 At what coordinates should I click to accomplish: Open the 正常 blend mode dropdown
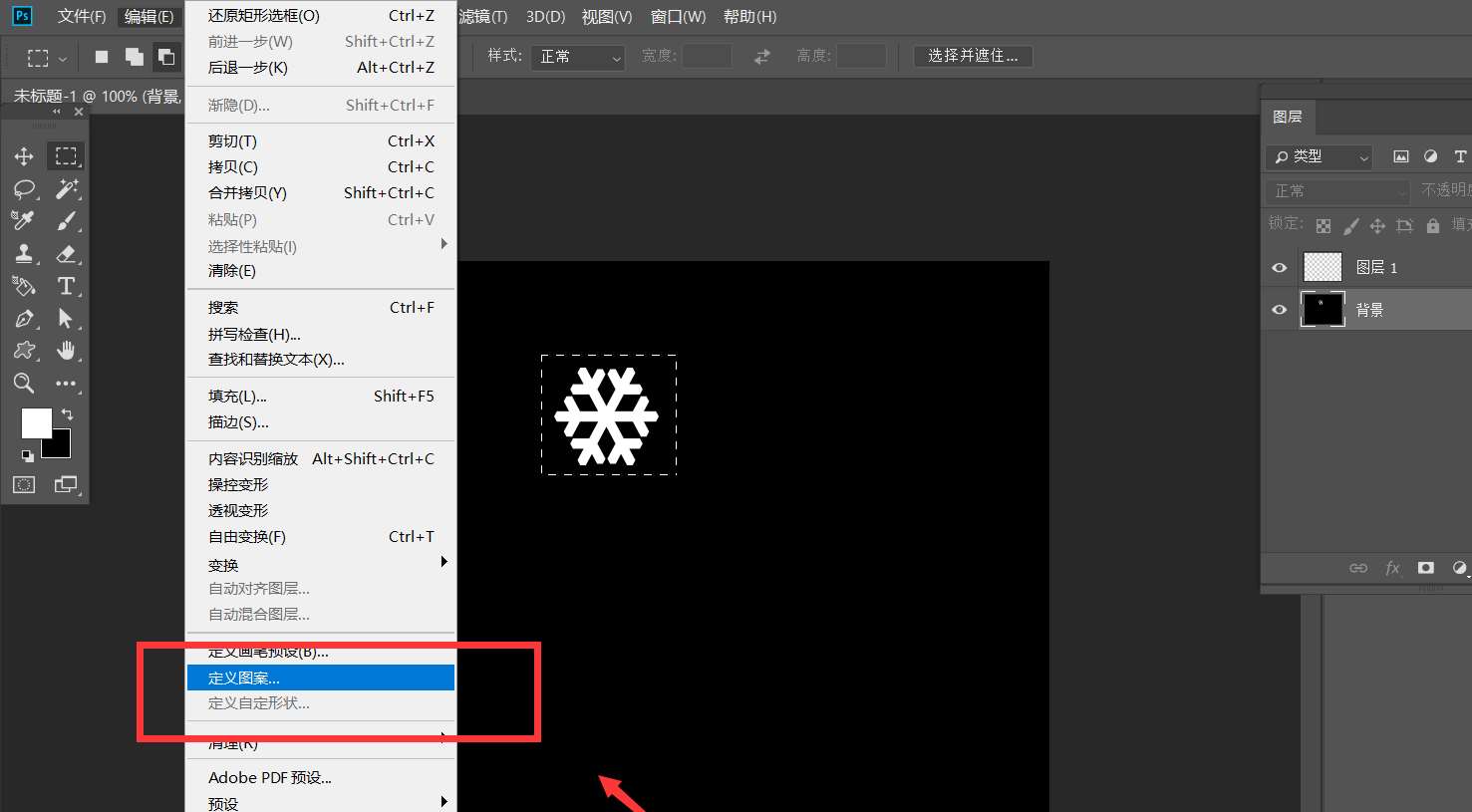tap(1336, 189)
